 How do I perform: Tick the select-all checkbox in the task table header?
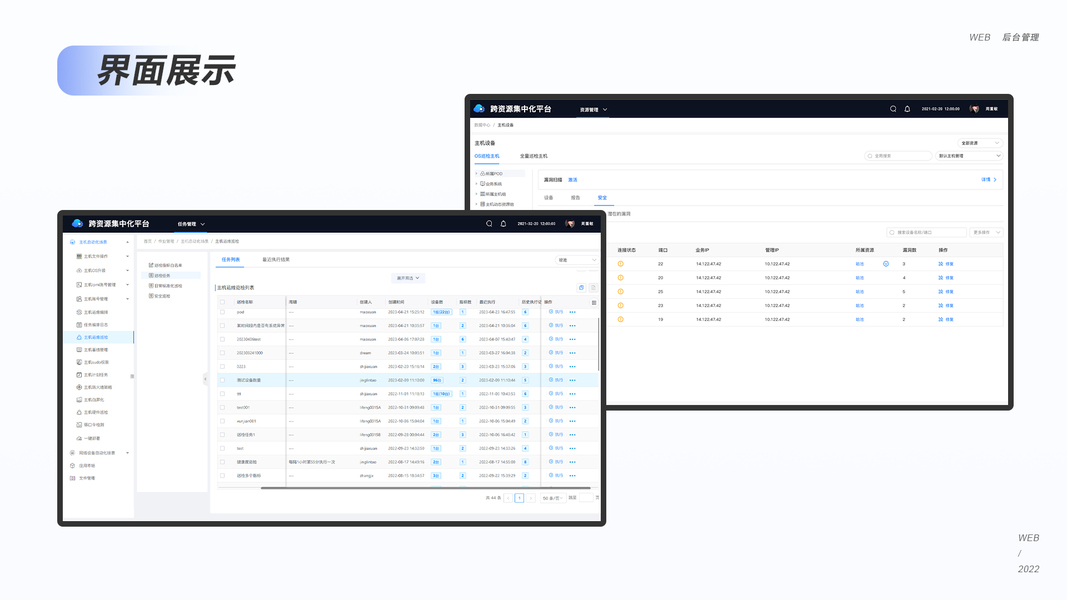[223, 302]
